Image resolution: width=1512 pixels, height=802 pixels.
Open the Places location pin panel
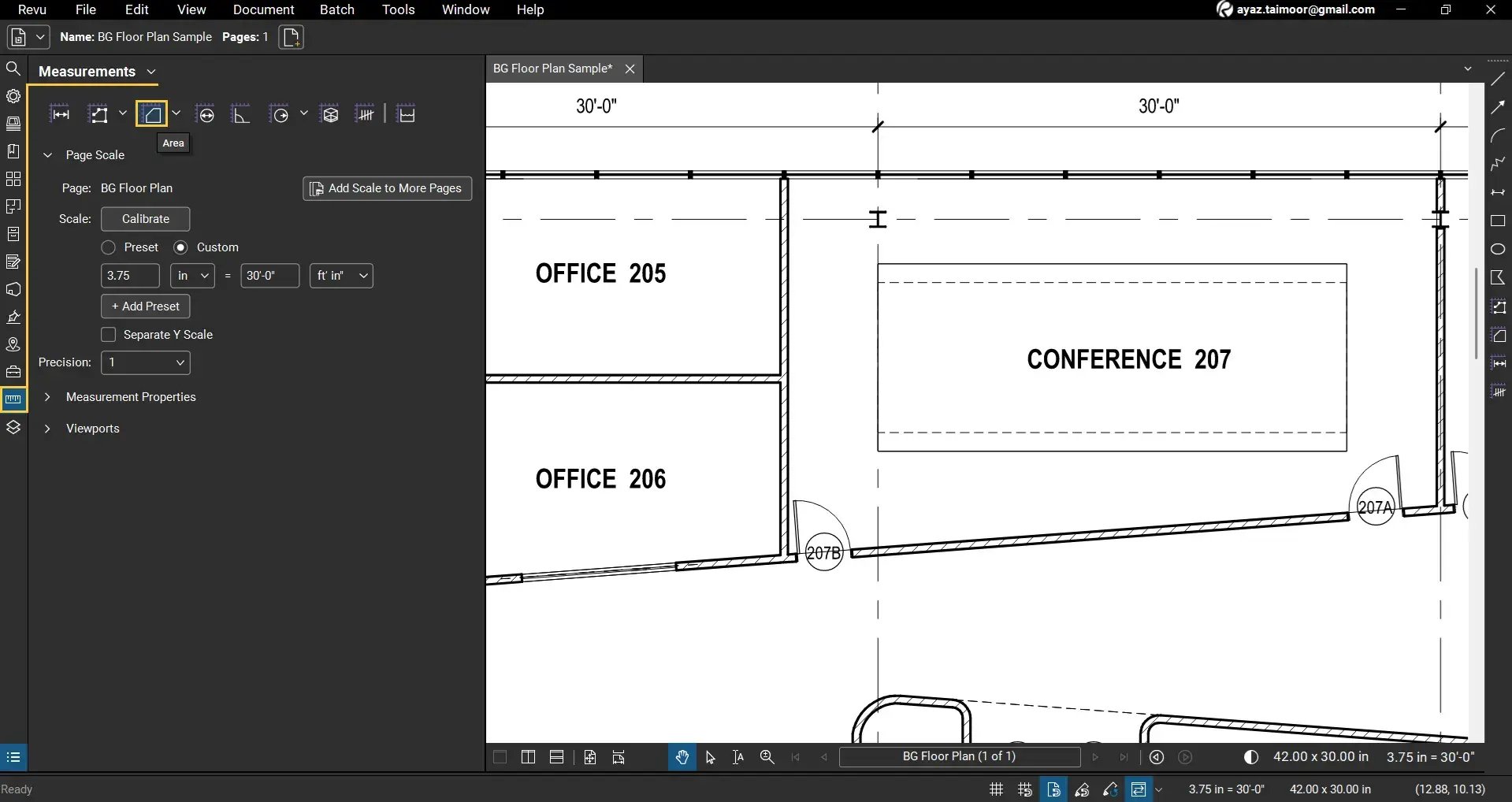(x=13, y=344)
